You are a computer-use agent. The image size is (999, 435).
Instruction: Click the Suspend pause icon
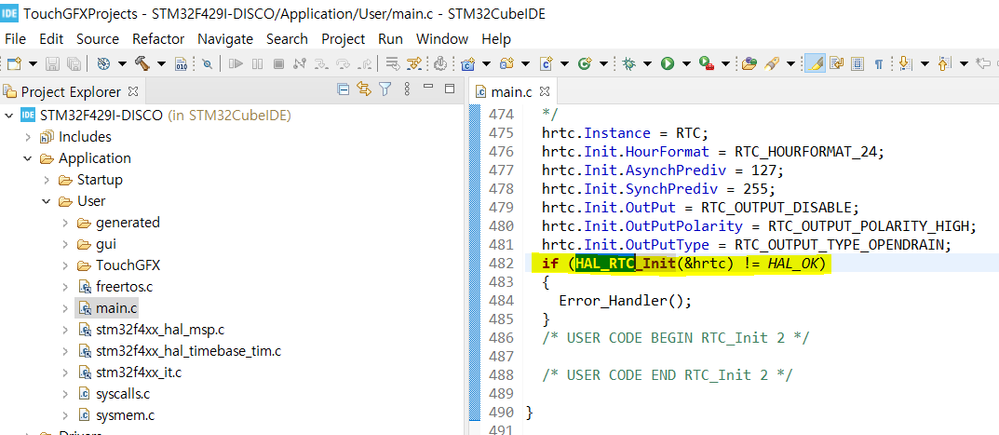(x=257, y=64)
